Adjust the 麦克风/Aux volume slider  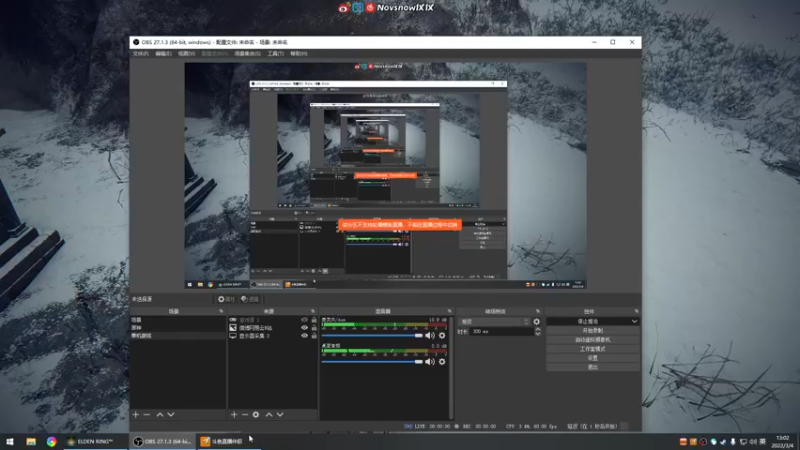[x=372, y=336]
